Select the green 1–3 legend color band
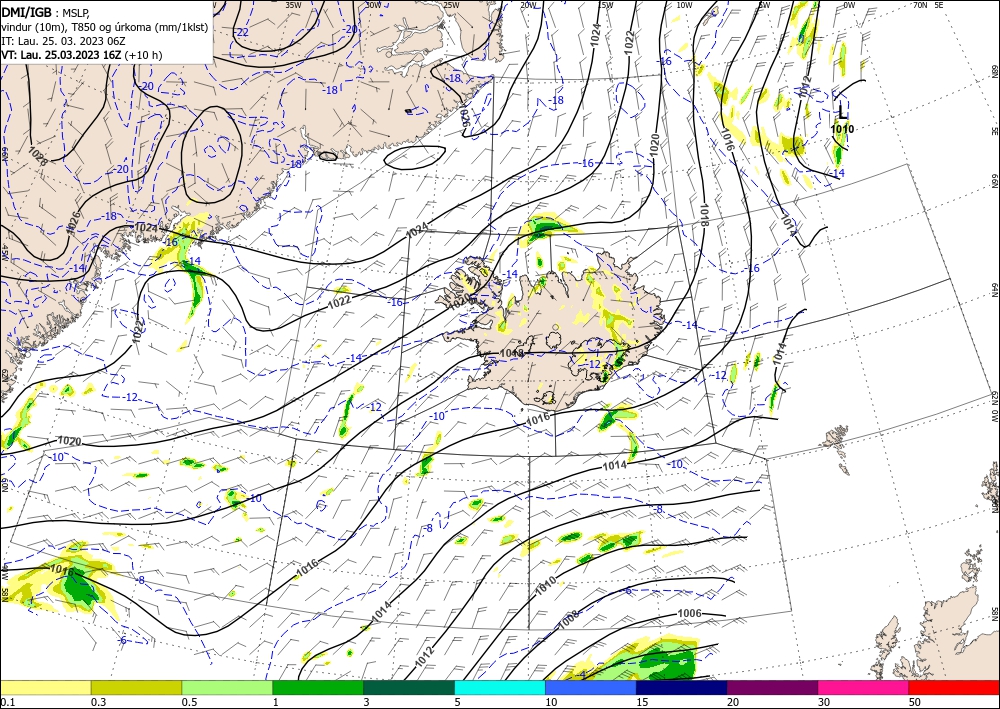The width and height of the screenshot is (1000, 709). (x=318, y=687)
